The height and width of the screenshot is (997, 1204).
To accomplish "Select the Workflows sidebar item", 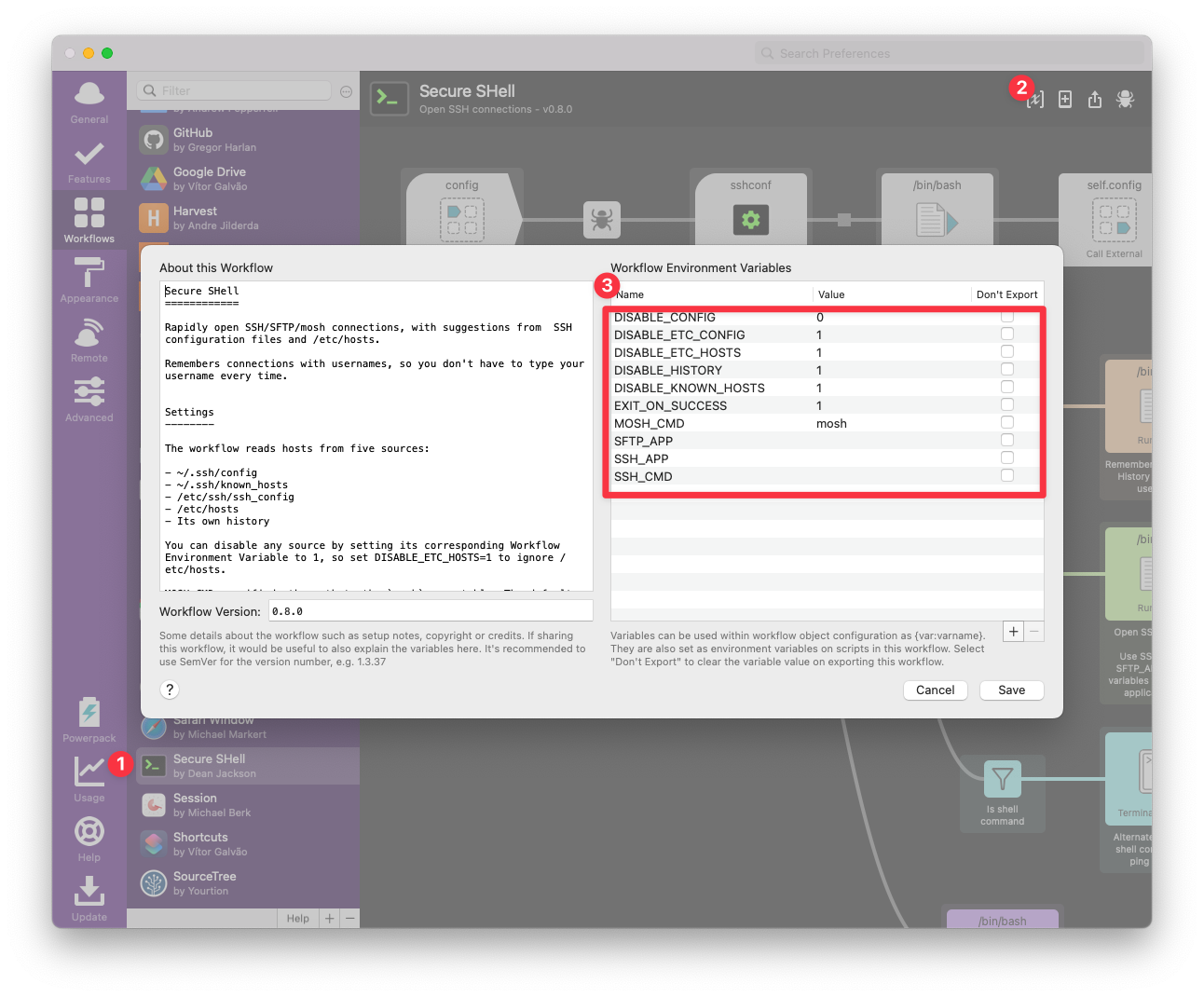I will [x=89, y=221].
